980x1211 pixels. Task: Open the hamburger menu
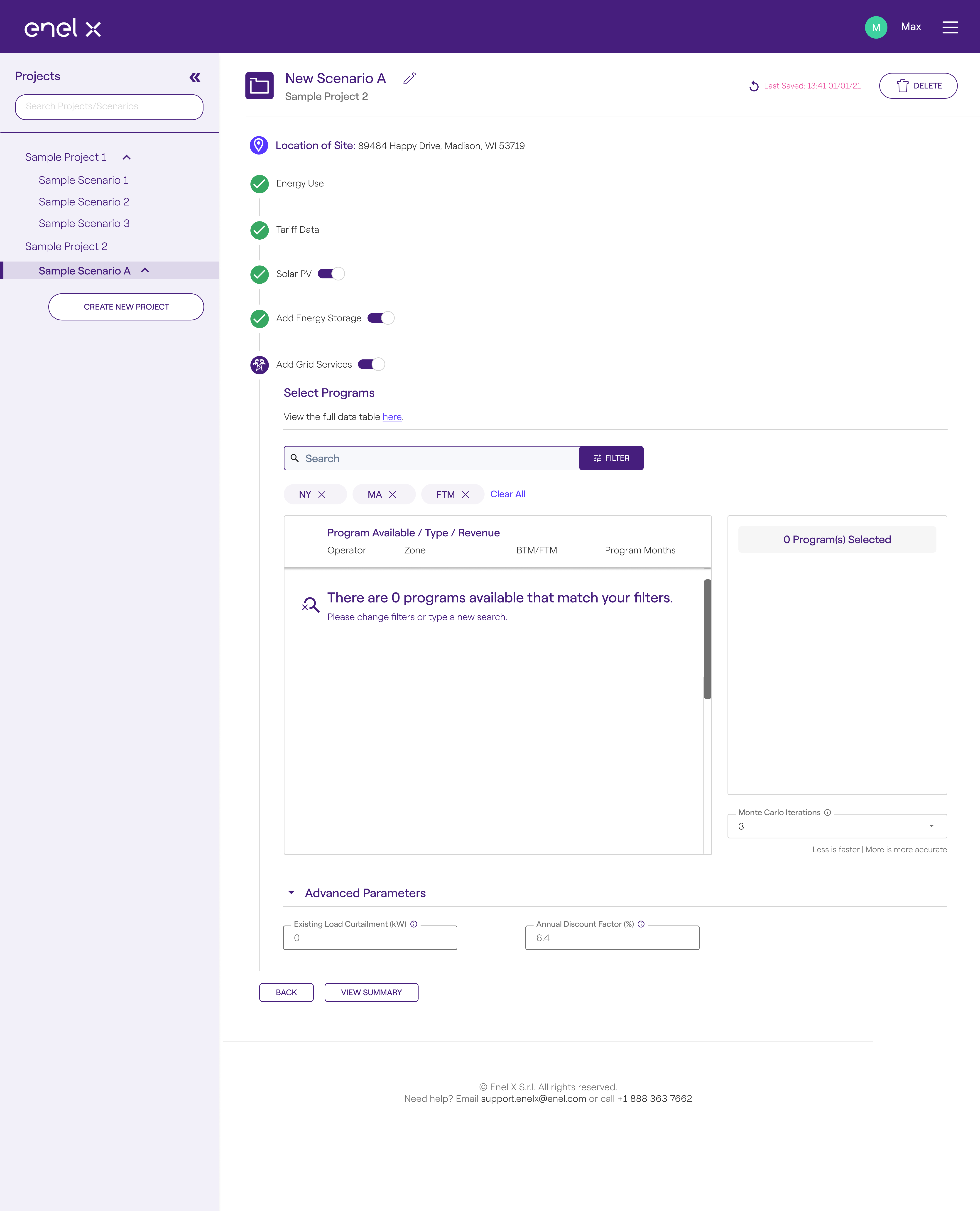coord(950,27)
